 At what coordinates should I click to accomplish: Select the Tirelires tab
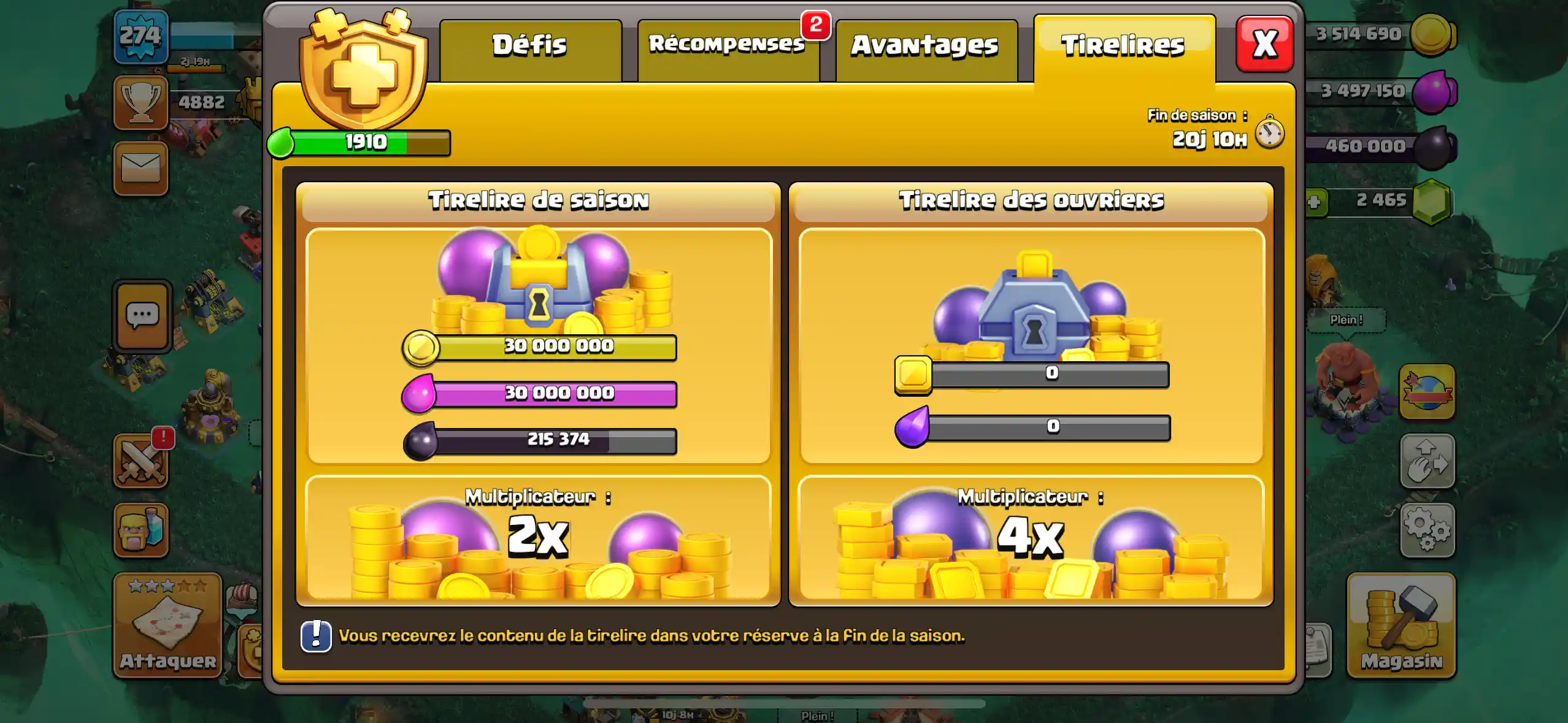1124,49
